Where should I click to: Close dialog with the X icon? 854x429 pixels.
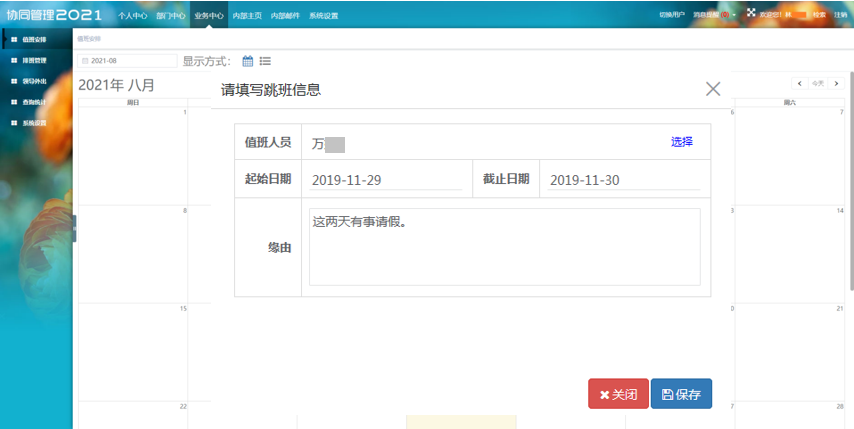pyautogui.click(x=713, y=89)
